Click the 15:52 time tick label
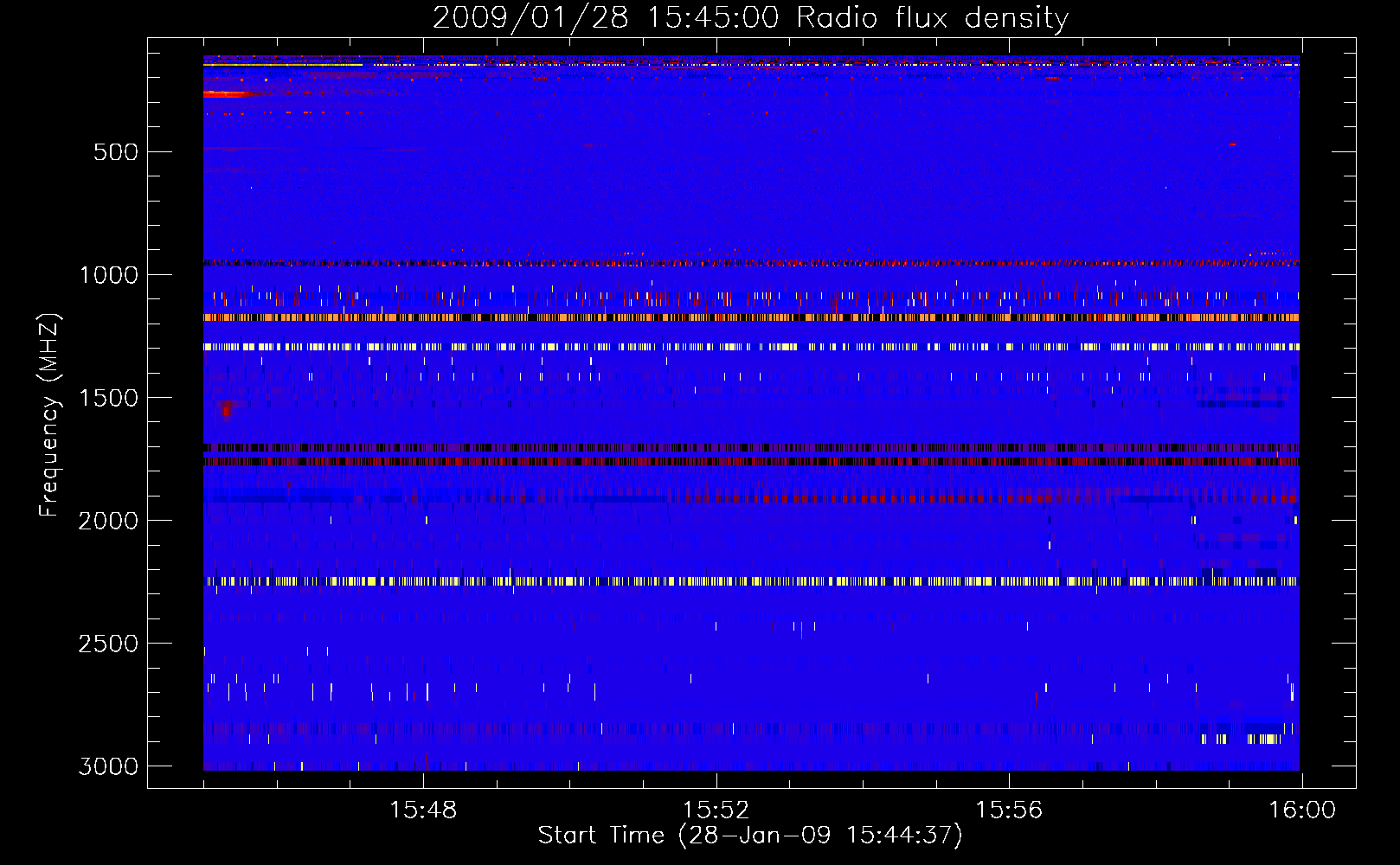The width and height of the screenshot is (1400, 865). (716, 811)
